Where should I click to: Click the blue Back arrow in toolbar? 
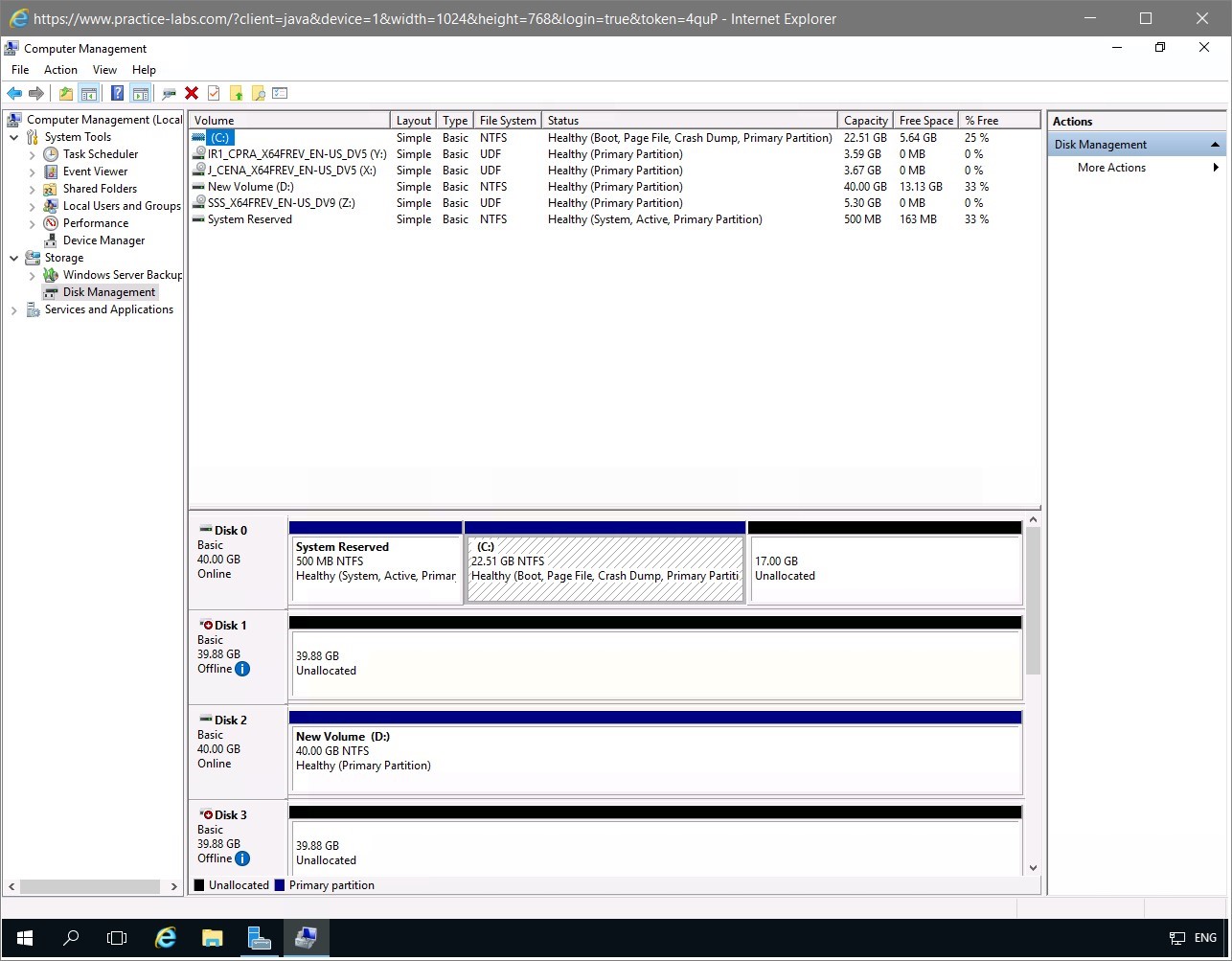14,93
